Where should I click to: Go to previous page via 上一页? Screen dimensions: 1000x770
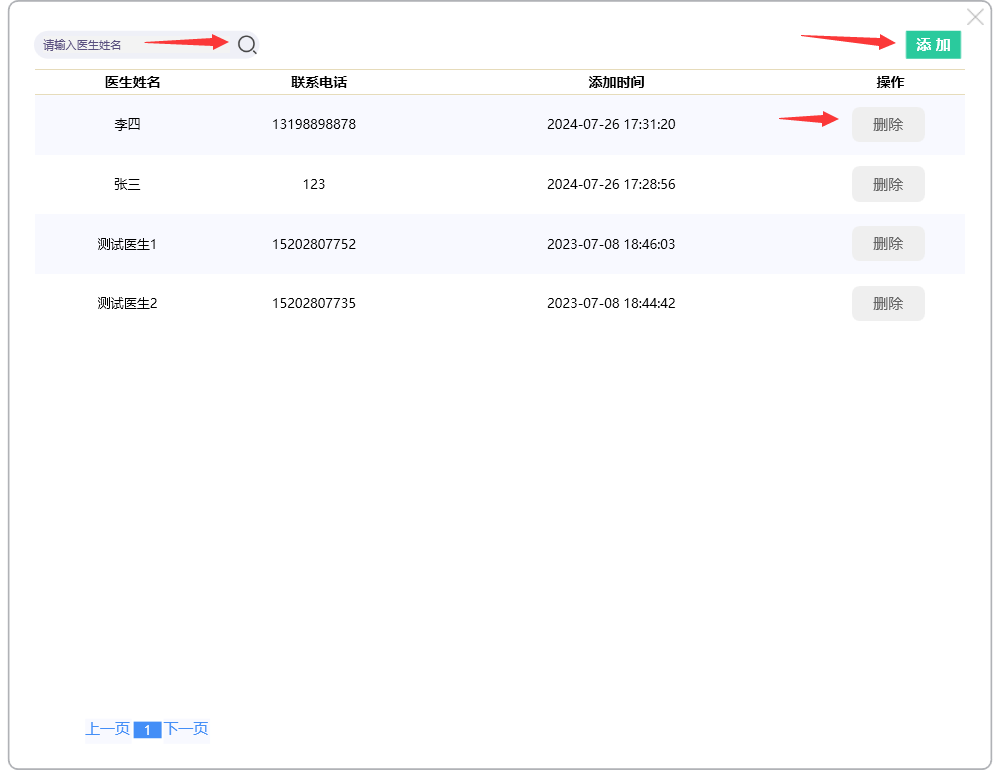tap(107, 729)
